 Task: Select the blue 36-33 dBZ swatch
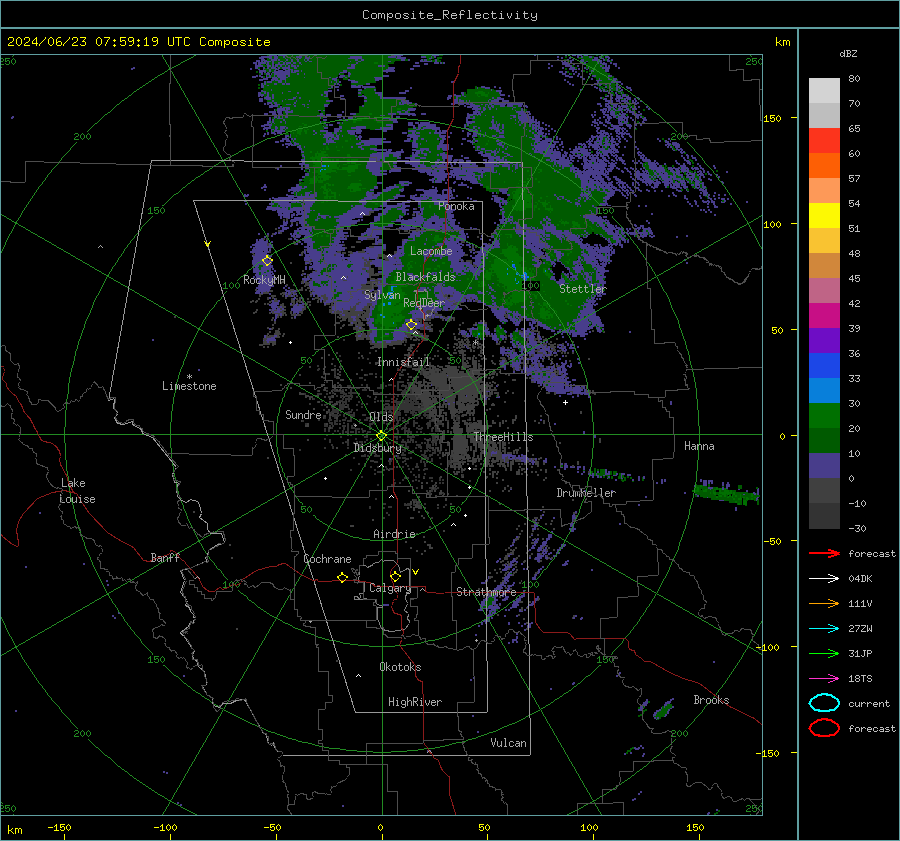(824, 366)
